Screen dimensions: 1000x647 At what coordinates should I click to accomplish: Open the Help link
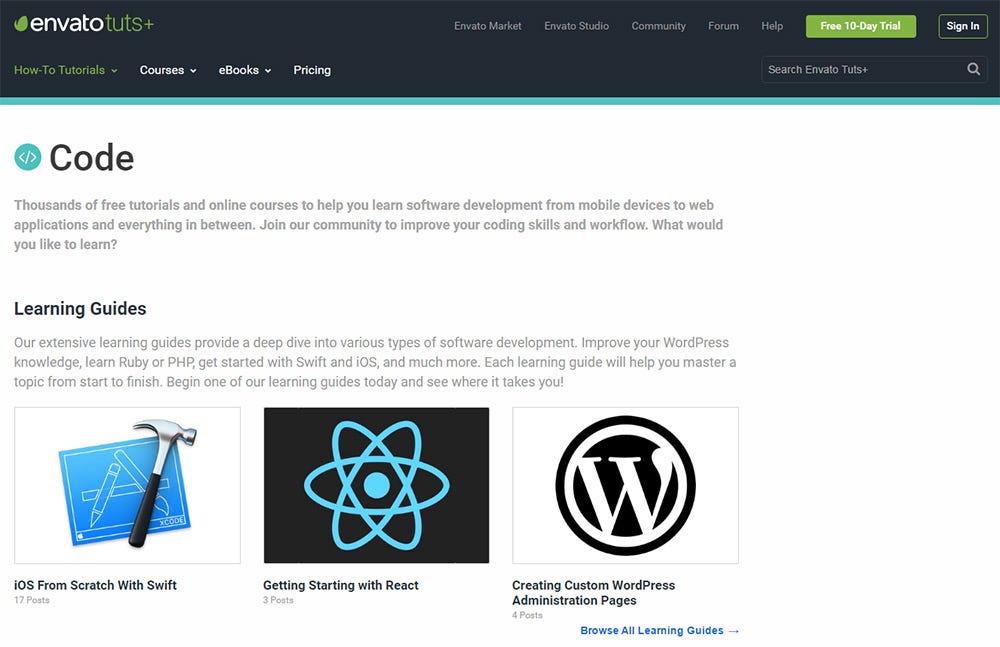772,26
